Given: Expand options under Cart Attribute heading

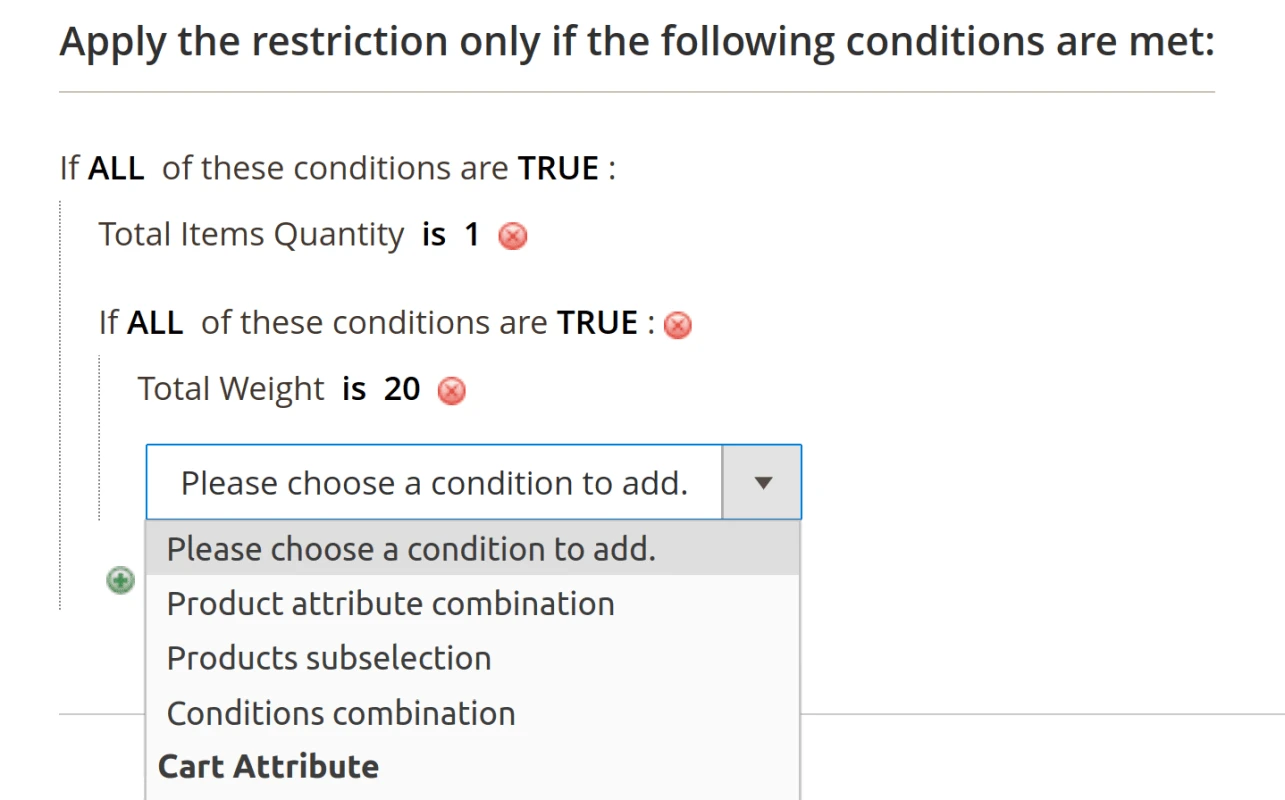Looking at the screenshot, I should [x=267, y=766].
